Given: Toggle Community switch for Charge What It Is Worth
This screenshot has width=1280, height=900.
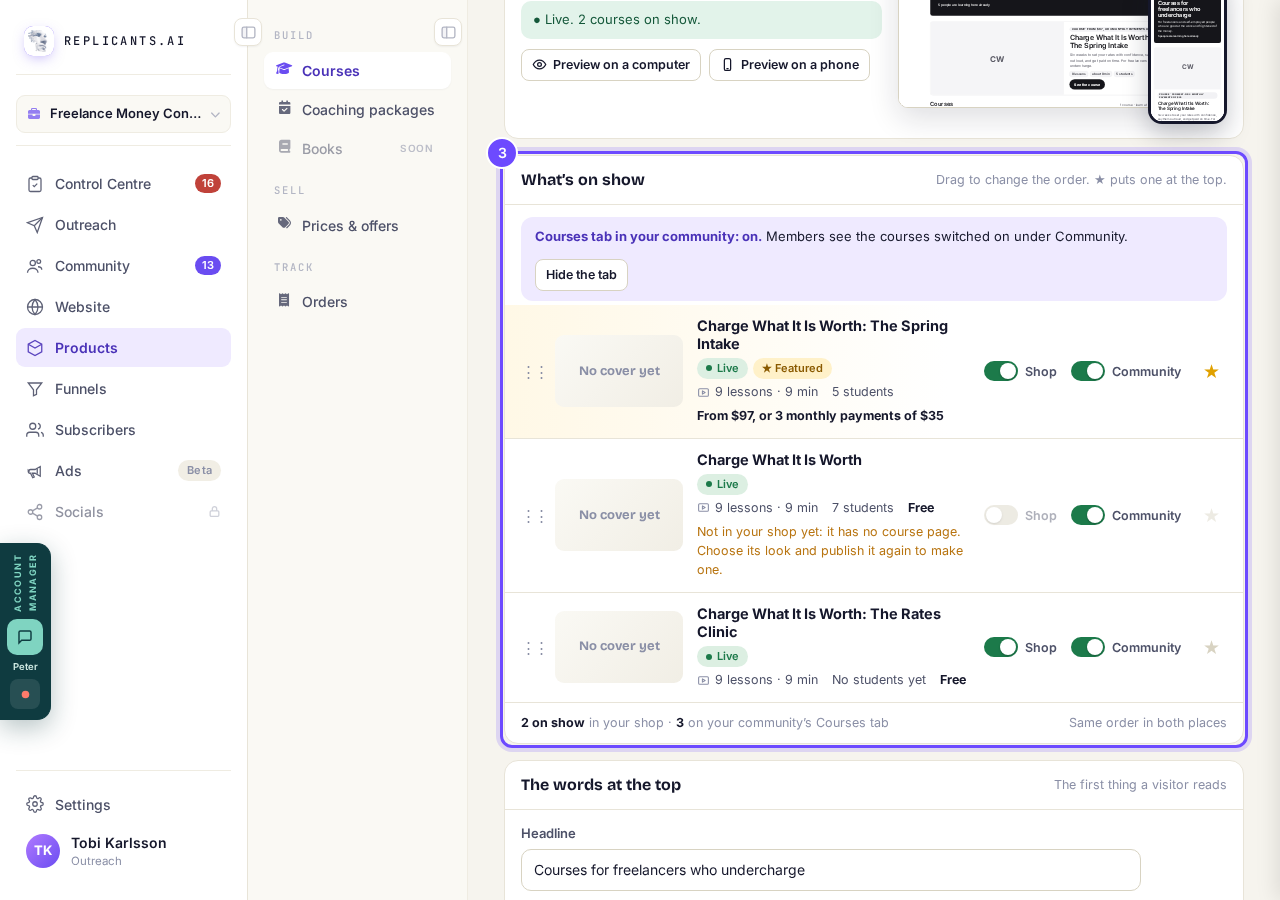Looking at the screenshot, I should [x=1088, y=515].
